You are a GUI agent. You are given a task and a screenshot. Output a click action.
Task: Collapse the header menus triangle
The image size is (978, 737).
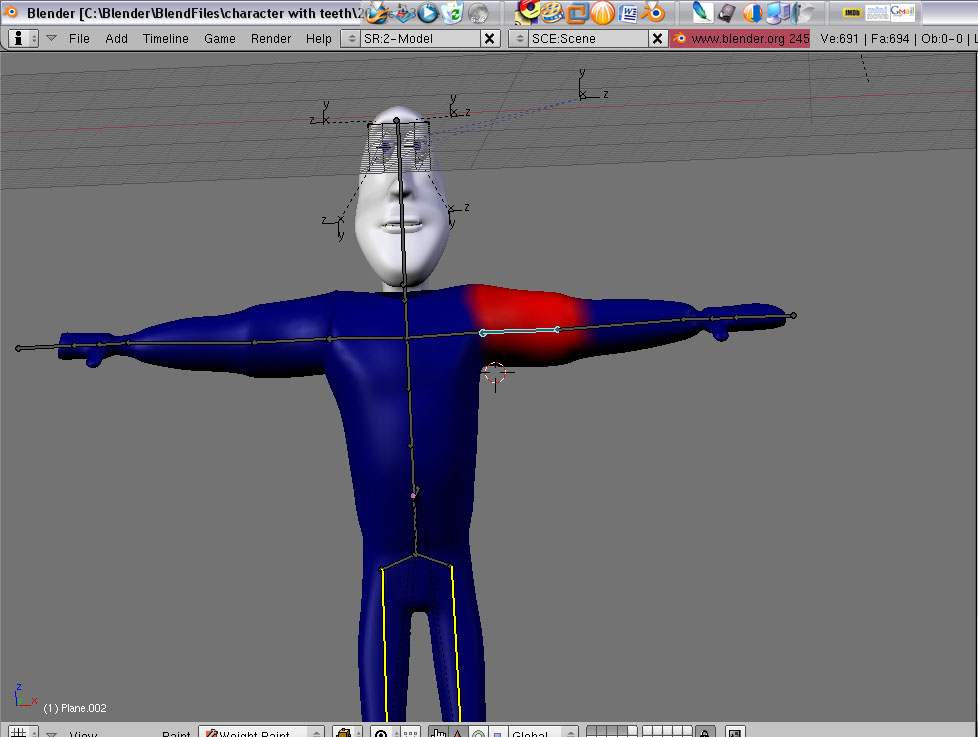pyautogui.click(x=52, y=39)
